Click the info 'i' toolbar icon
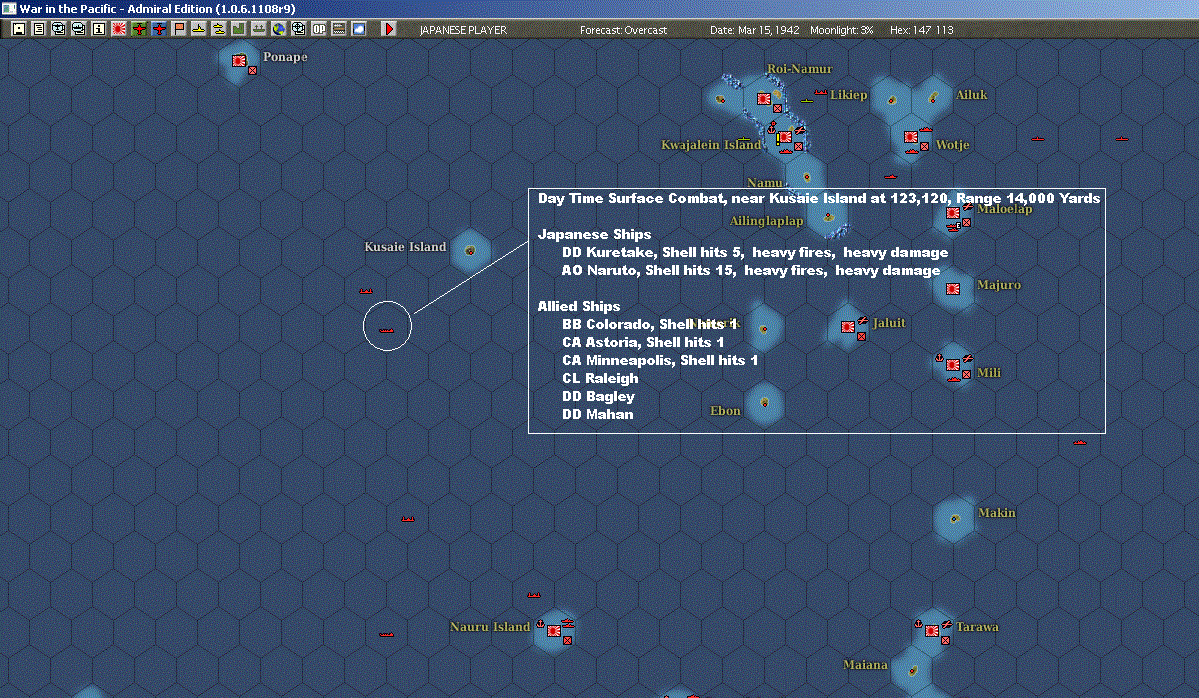 point(99,29)
